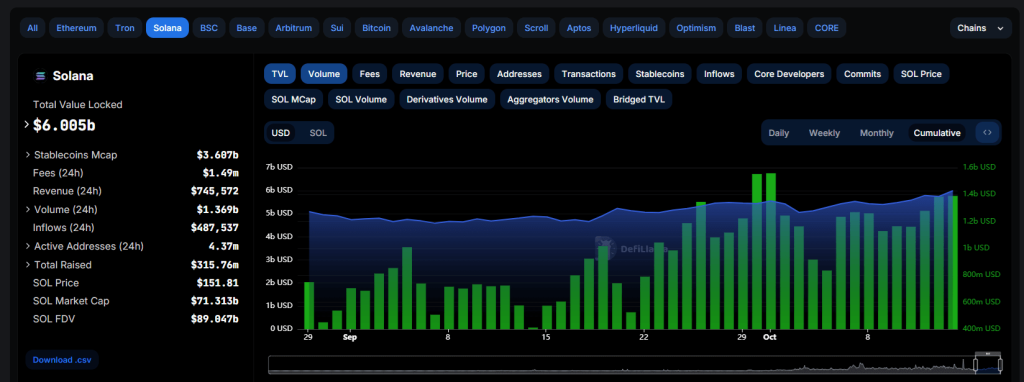
Task: Enable the Addresses chart metric
Action: [x=519, y=74]
